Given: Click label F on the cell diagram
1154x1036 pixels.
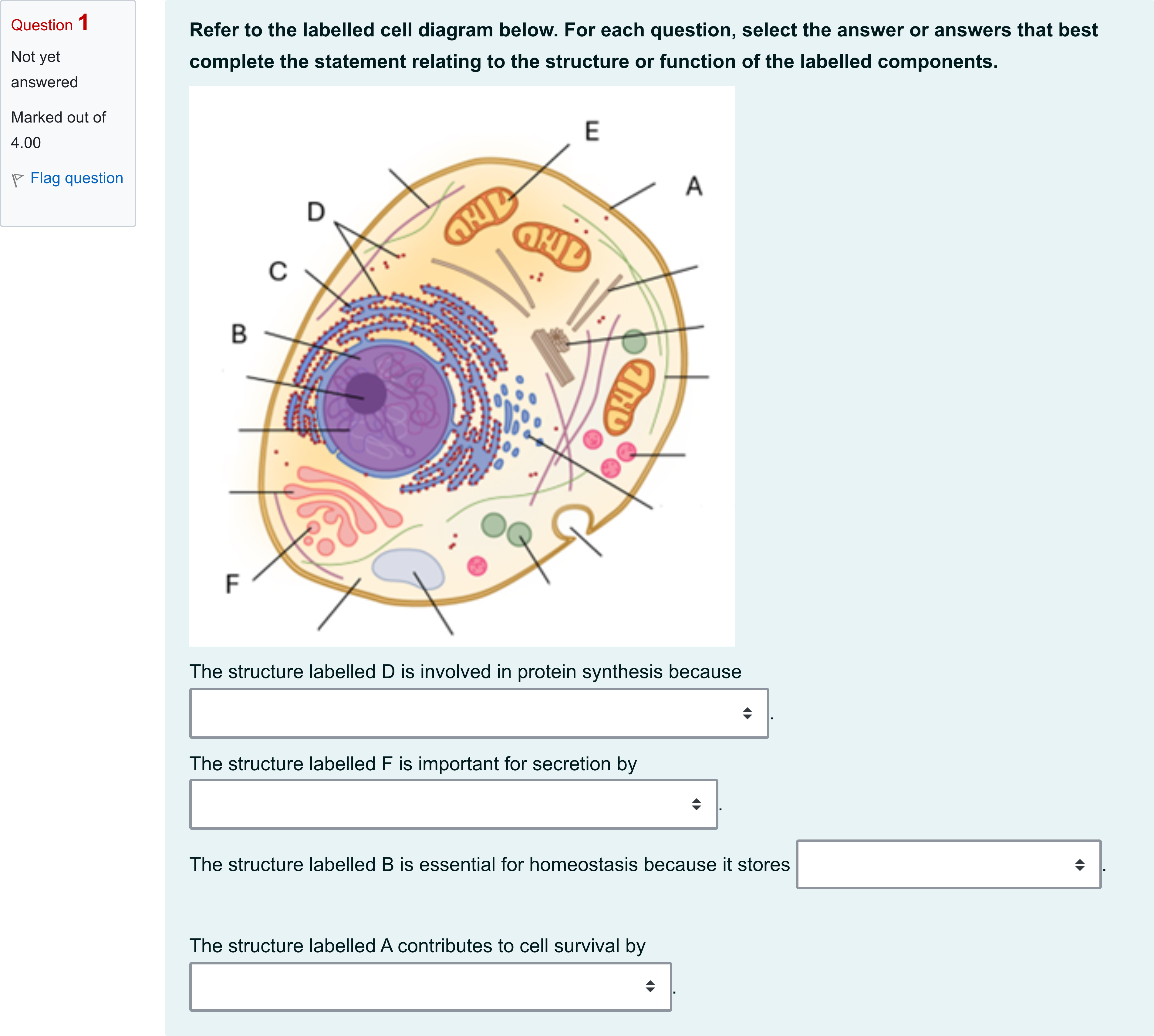Looking at the screenshot, I should tap(232, 584).
